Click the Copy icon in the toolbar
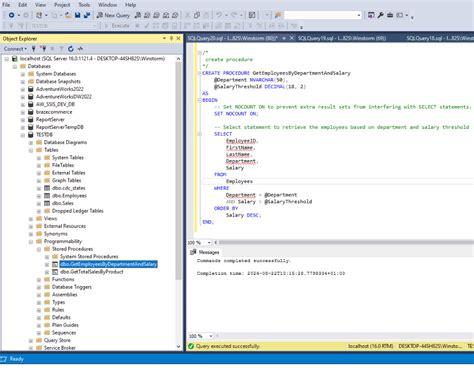The image size is (474, 379). 197,15
